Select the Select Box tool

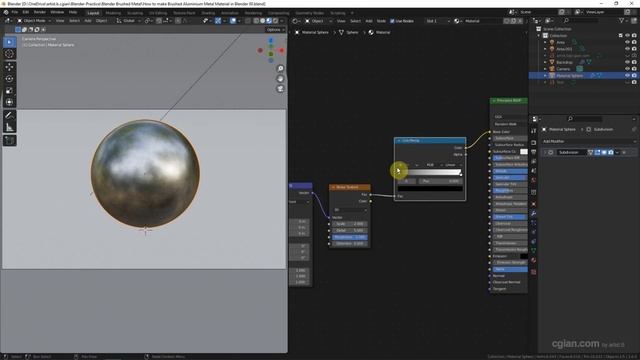point(9,42)
